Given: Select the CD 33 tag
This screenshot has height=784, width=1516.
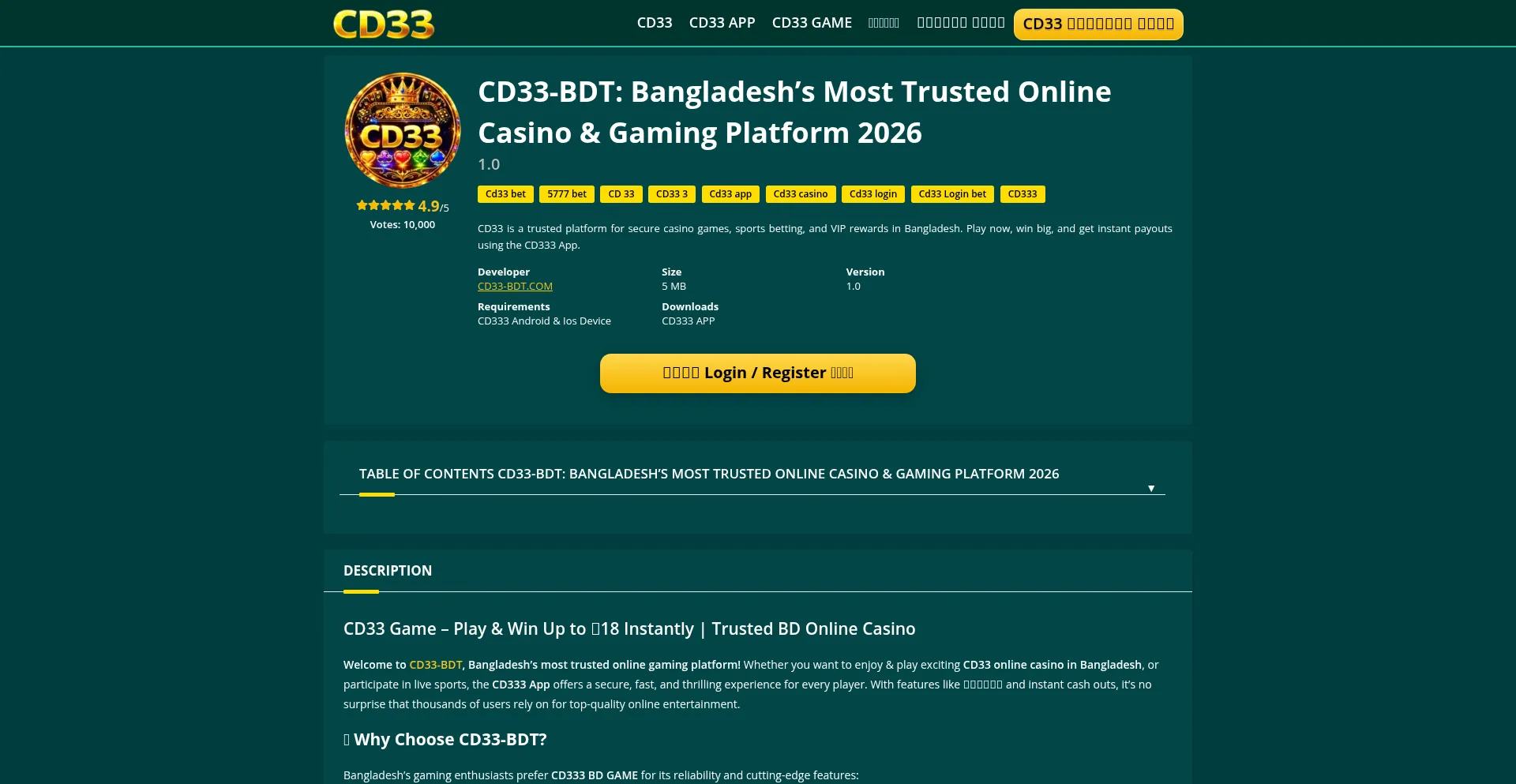Looking at the screenshot, I should (621, 194).
